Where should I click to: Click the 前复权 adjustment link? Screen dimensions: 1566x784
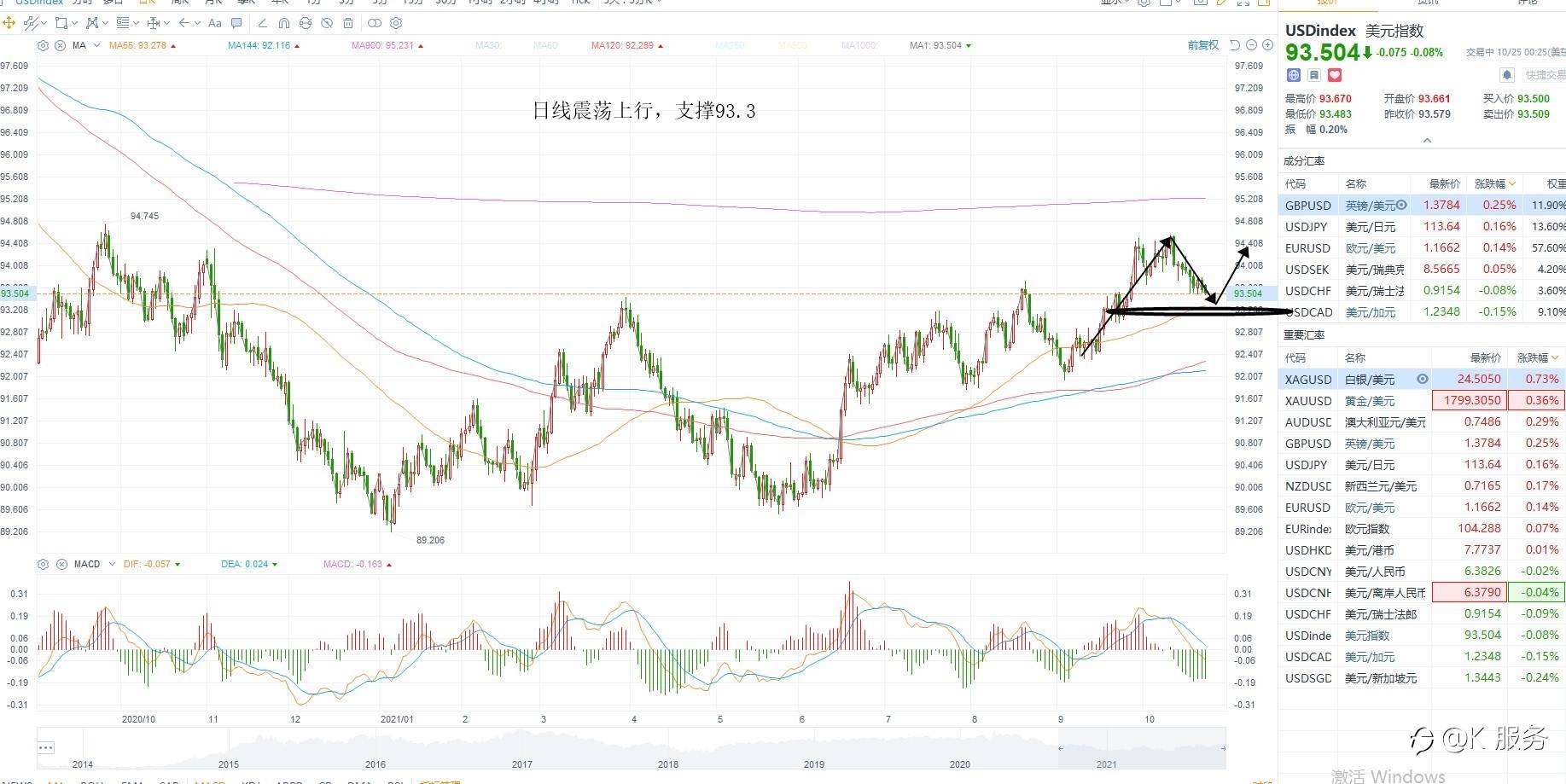1203,45
